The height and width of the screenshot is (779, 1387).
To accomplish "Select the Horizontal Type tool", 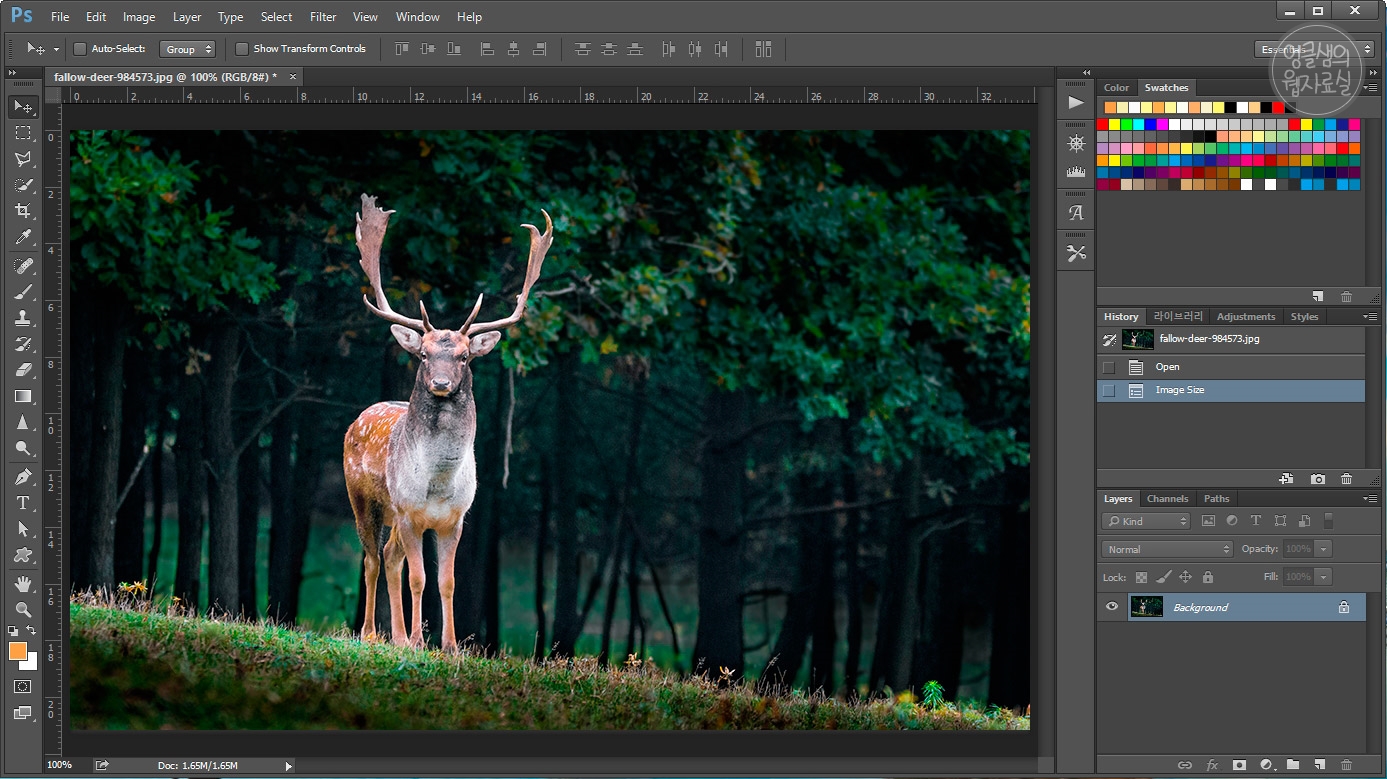I will tap(22, 503).
